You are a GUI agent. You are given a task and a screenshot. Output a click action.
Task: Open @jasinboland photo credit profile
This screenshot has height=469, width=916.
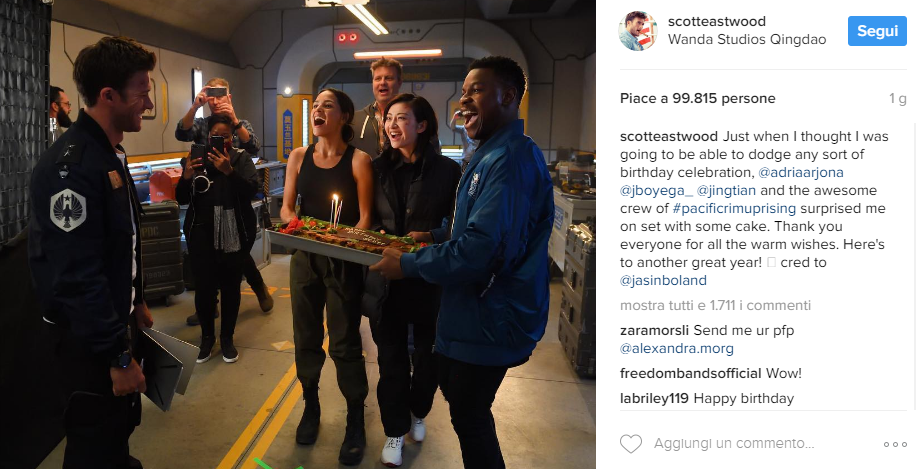tap(663, 280)
